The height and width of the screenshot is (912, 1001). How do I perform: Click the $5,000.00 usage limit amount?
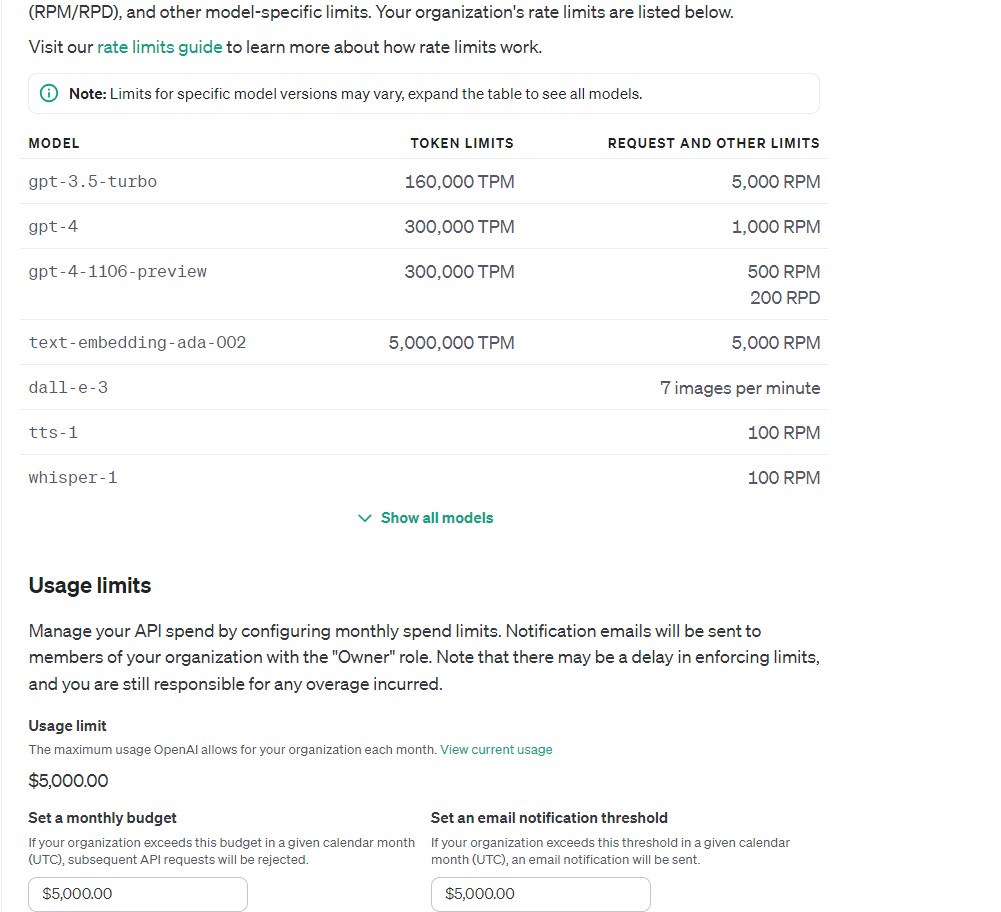point(68,781)
